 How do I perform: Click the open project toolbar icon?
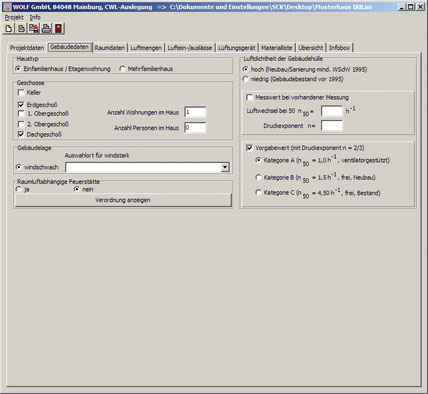point(21,29)
